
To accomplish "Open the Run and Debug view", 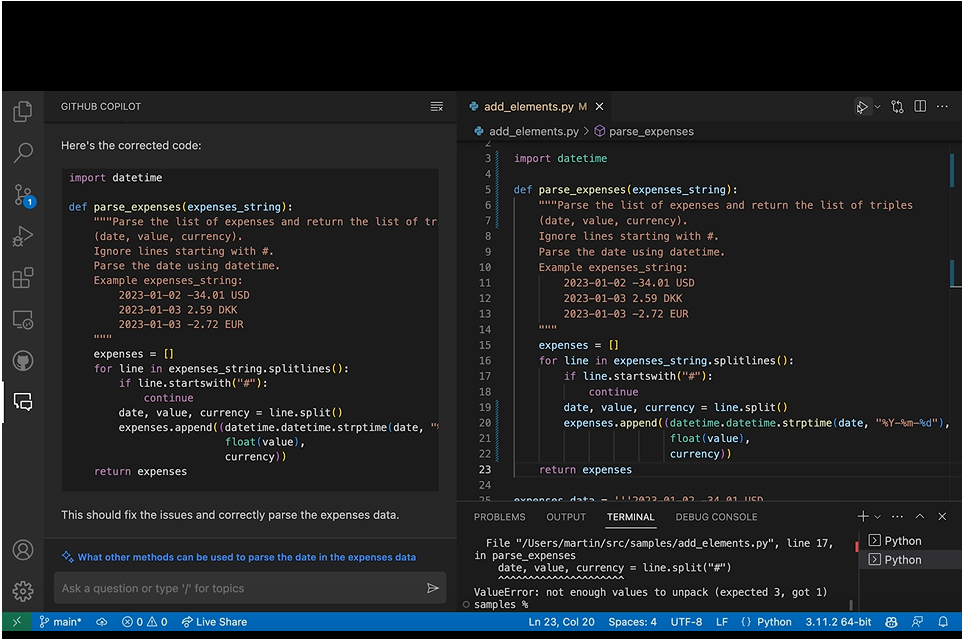I will (23, 236).
